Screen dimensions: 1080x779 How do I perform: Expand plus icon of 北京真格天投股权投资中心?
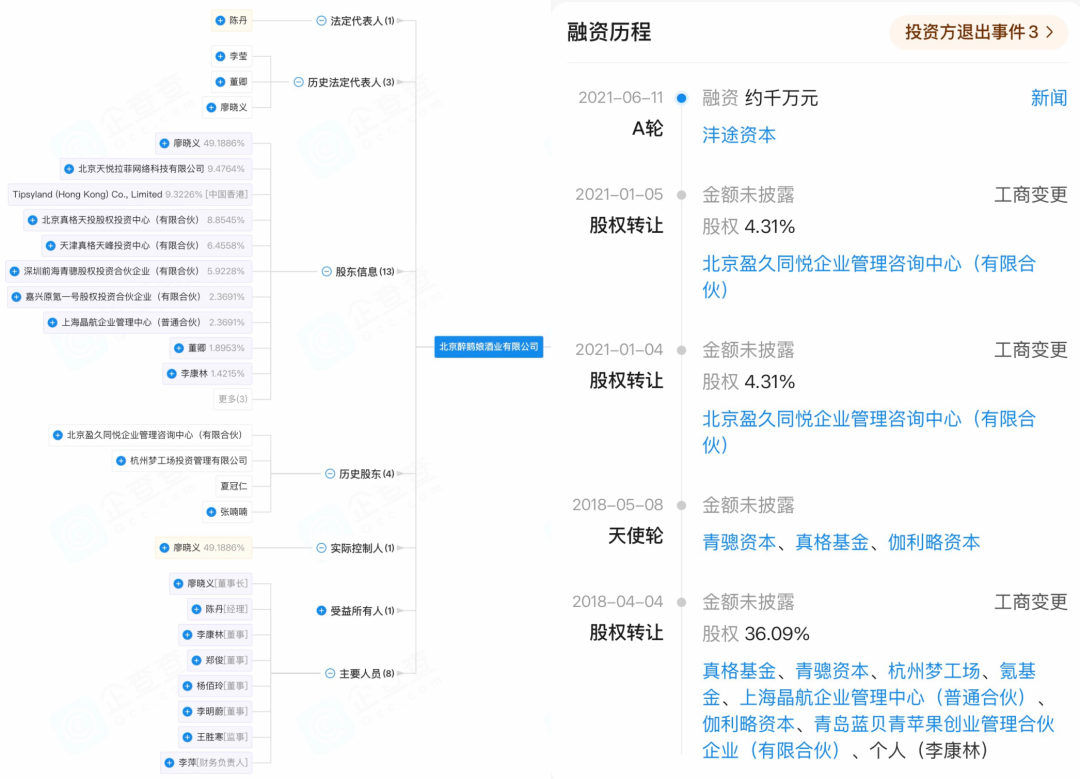click(x=32, y=220)
